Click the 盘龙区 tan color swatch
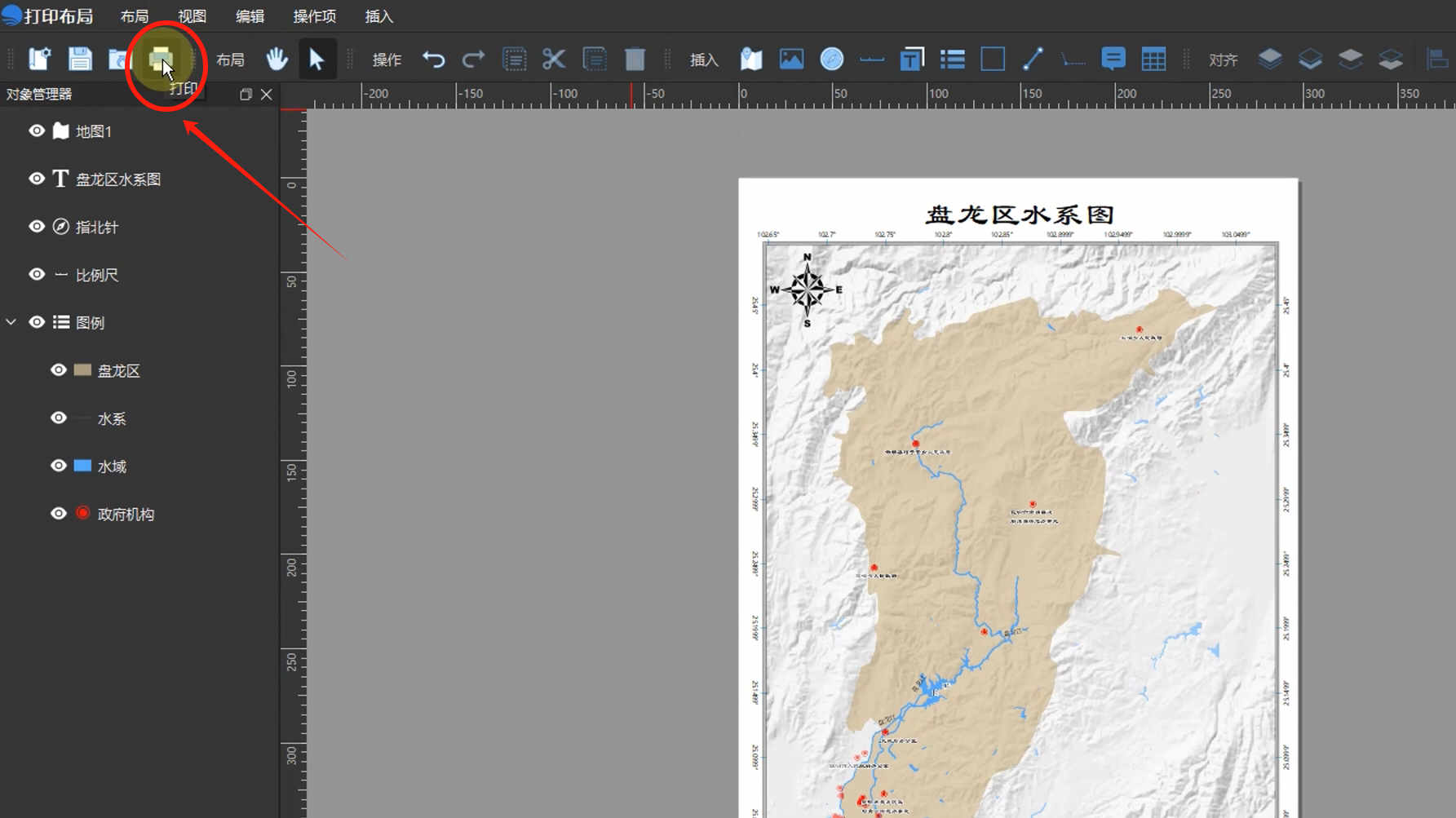The height and width of the screenshot is (818, 1456). click(x=82, y=370)
